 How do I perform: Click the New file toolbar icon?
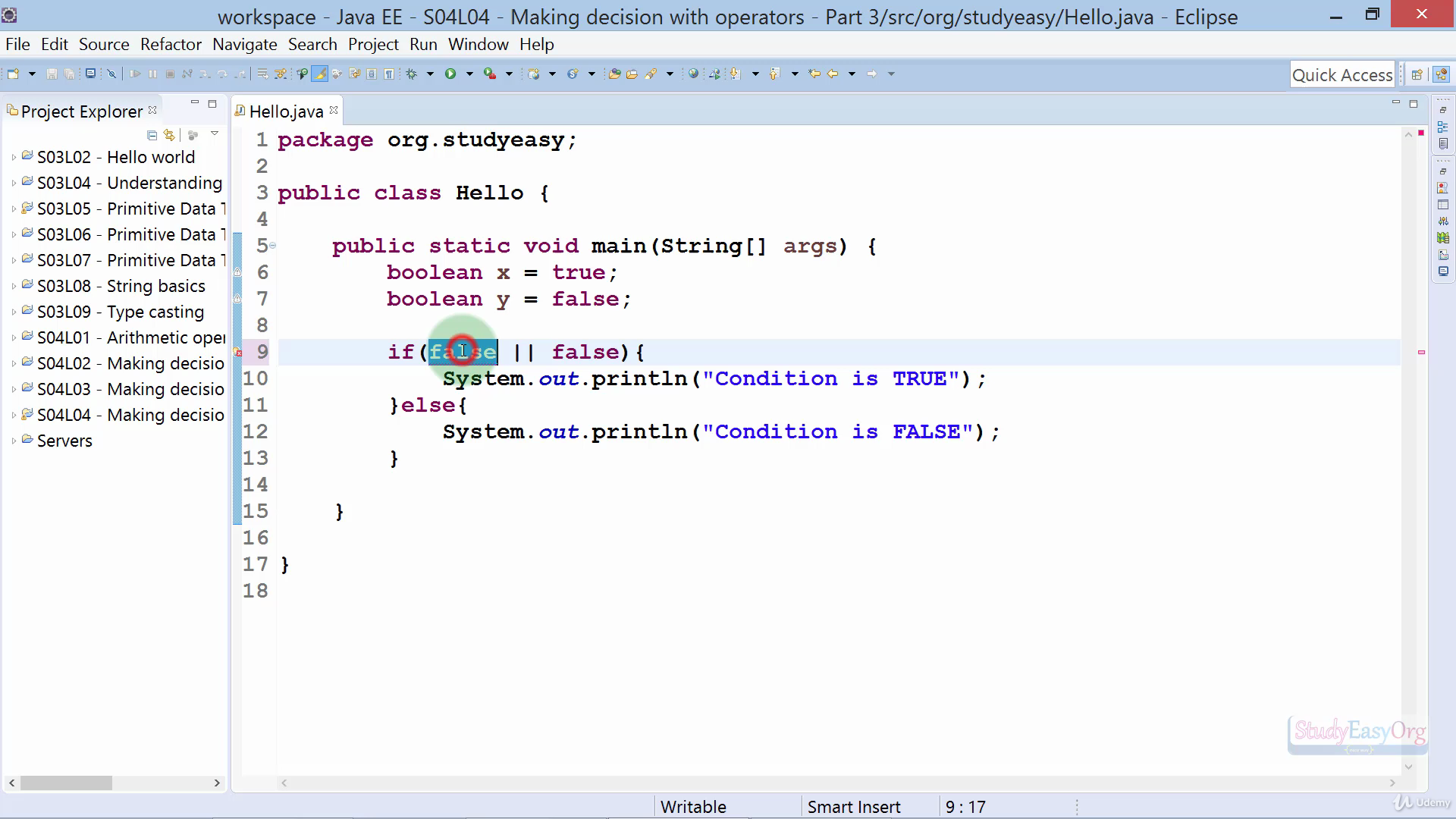[x=13, y=74]
